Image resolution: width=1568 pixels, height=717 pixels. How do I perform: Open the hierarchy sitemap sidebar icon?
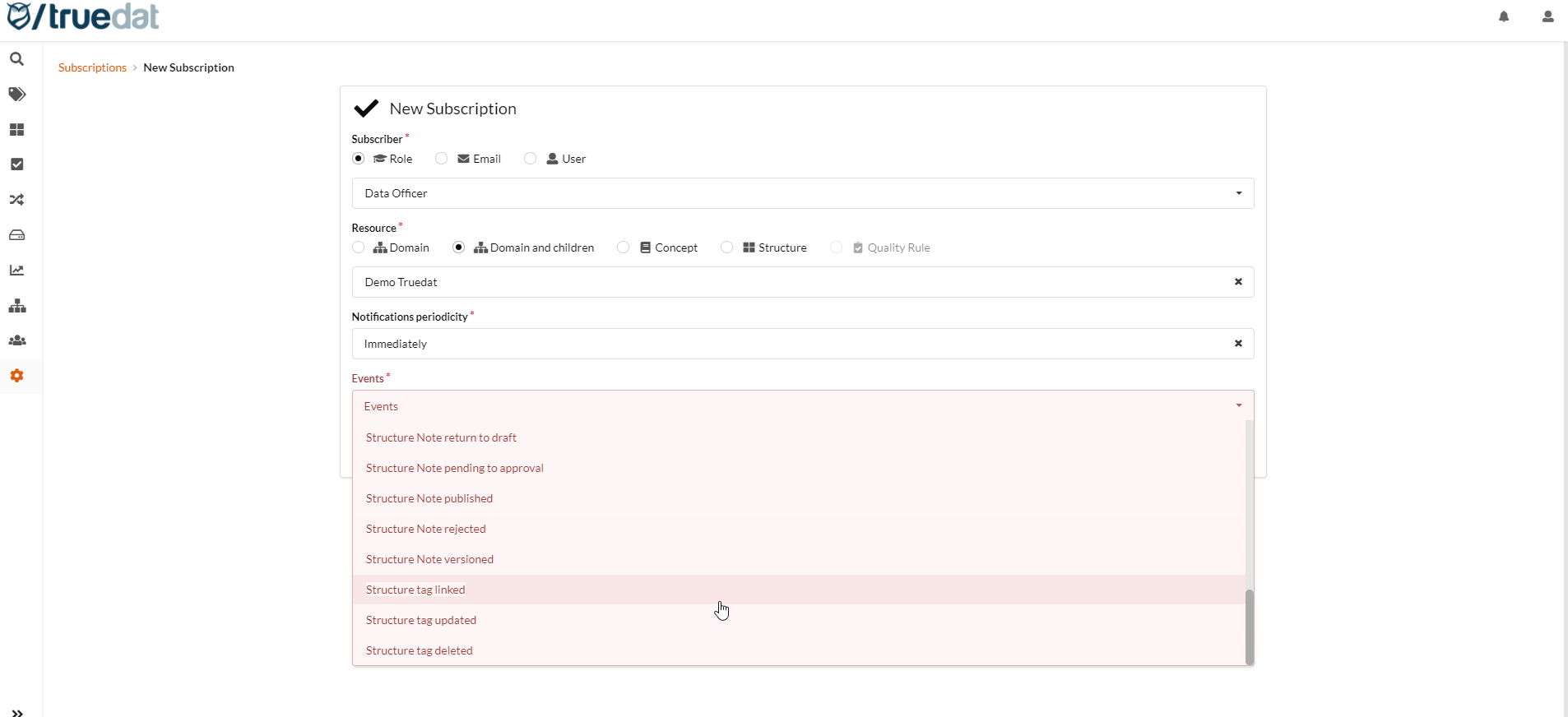pos(16,306)
